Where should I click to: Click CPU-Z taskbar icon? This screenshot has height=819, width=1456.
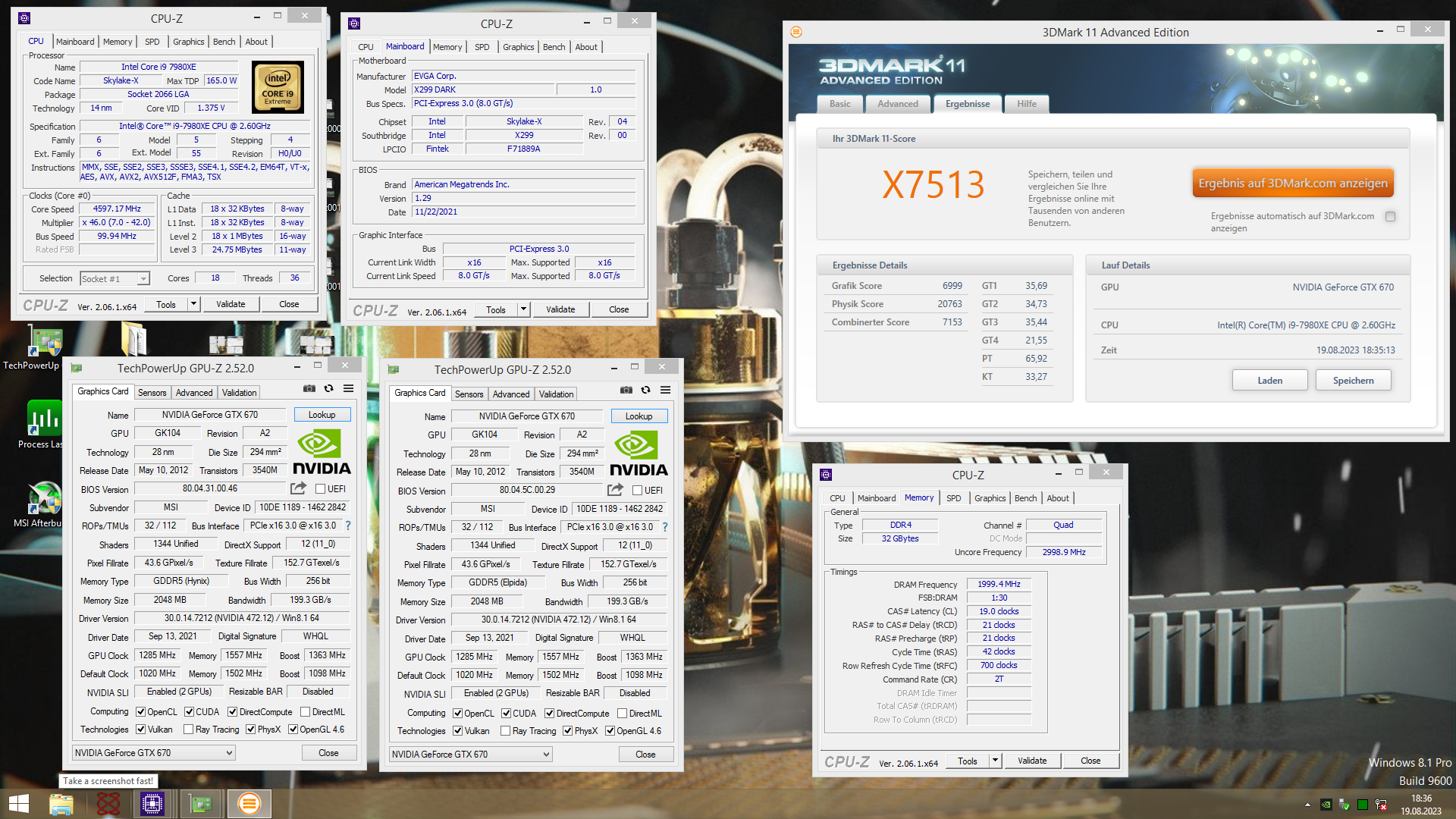coord(152,804)
